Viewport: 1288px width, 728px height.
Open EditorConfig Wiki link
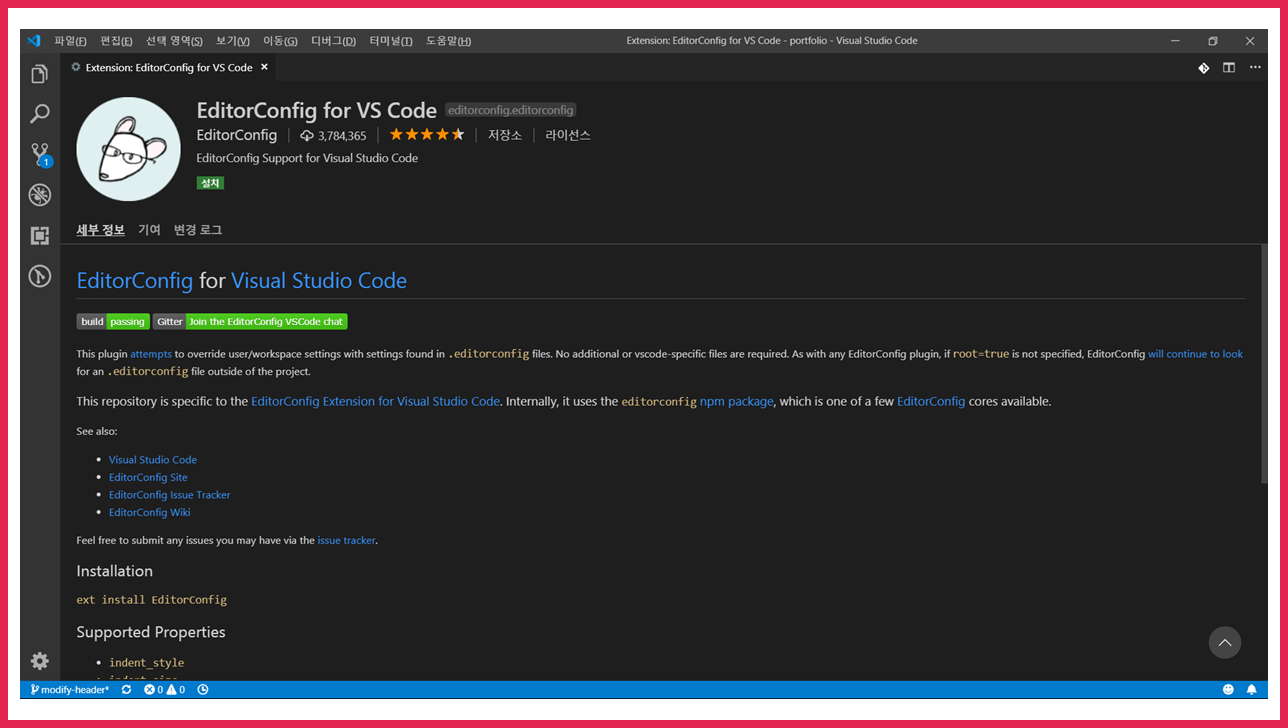point(149,512)
